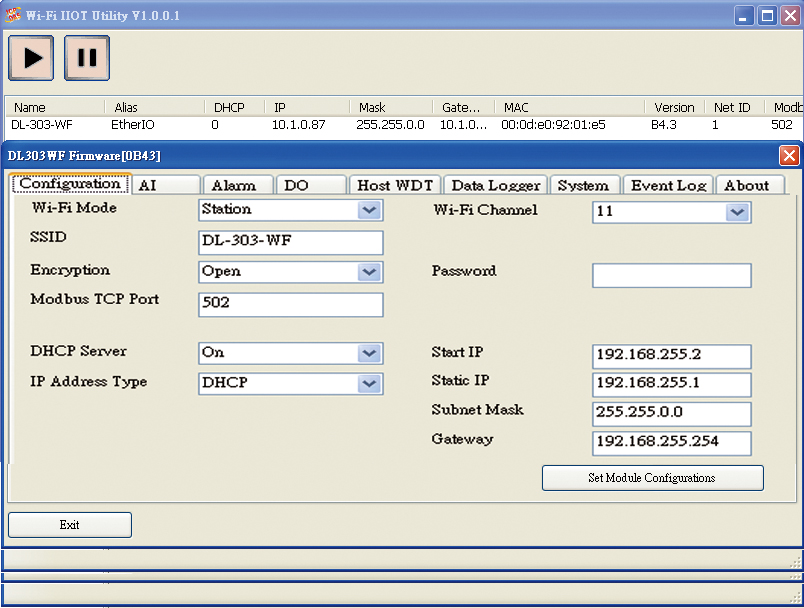Image resolution: width=804 pixels, height=608 pixels.
Task: Click the Play button in toolbar
Action: point(31,58)
